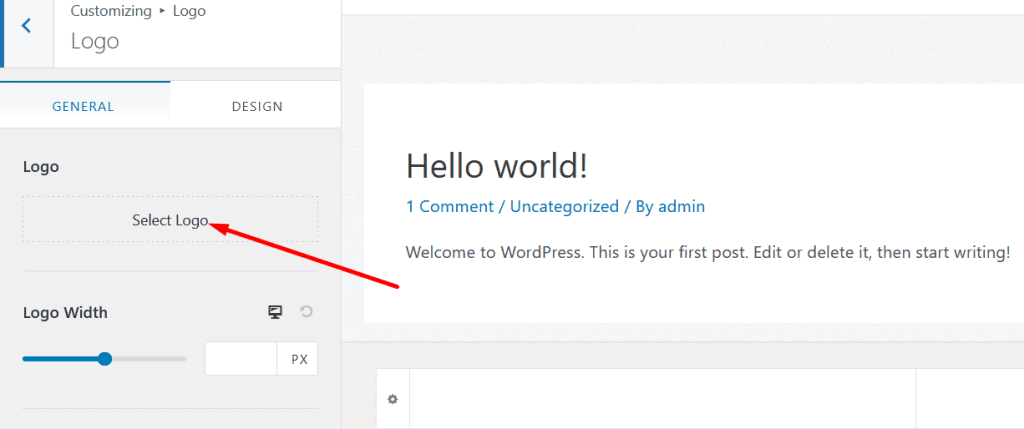Click the PX unit button
1024x429 pixels.
pyautogui.click(x=299, y=359)
